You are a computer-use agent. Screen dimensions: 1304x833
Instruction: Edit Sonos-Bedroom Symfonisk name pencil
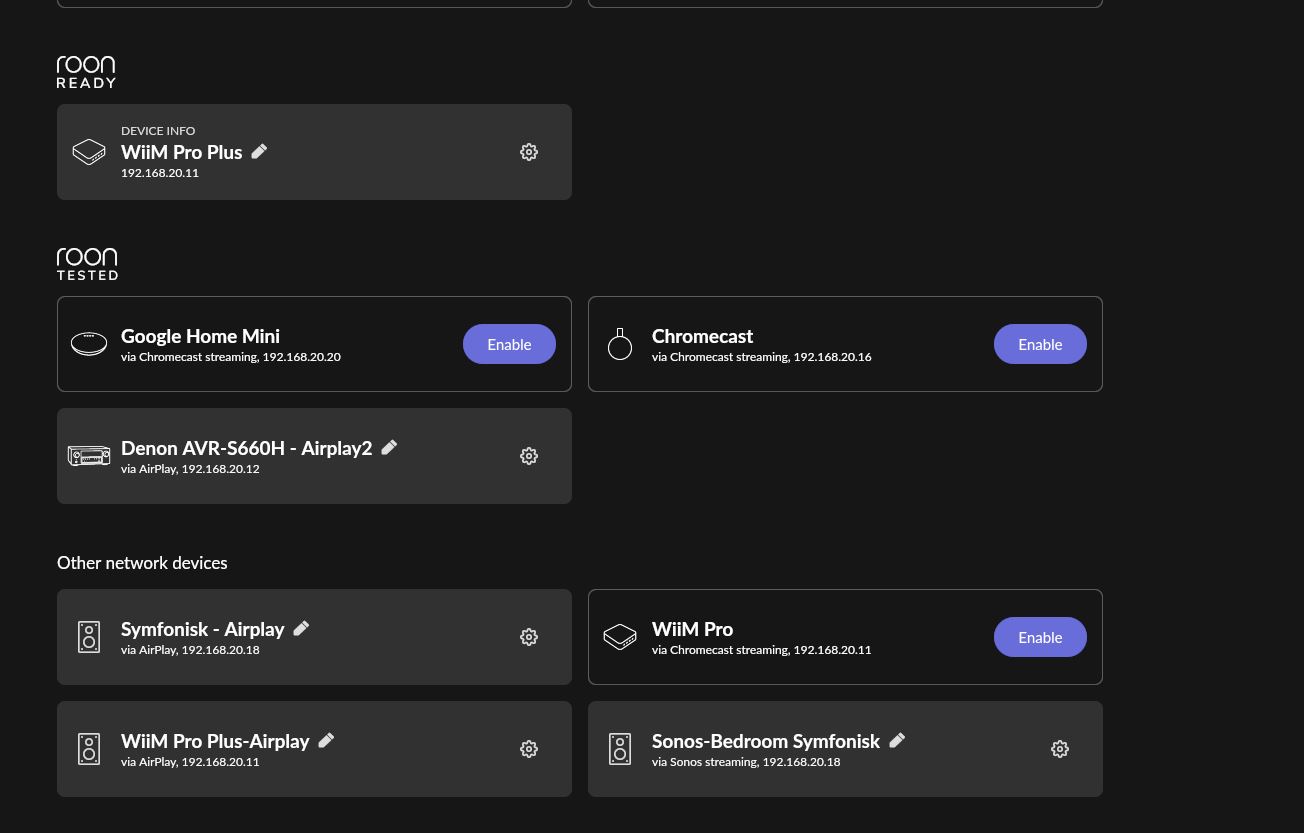tap(897, 740)
